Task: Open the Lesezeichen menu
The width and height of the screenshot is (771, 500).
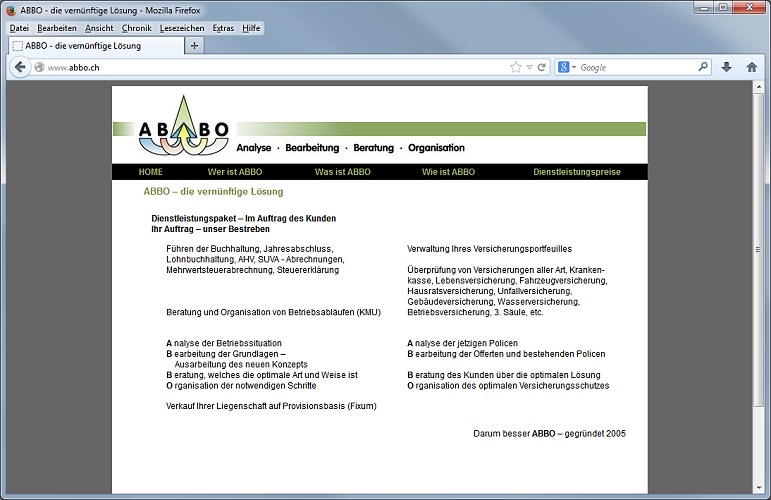Action: tap(182, 29)
